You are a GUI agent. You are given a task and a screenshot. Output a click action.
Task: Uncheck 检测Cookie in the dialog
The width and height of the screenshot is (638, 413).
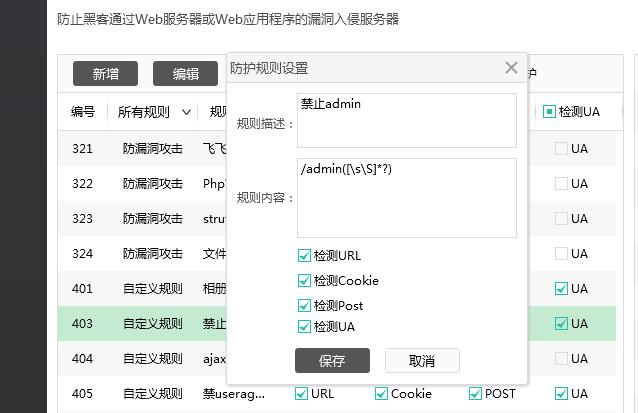pyautogui.click(x=305, y=281)
